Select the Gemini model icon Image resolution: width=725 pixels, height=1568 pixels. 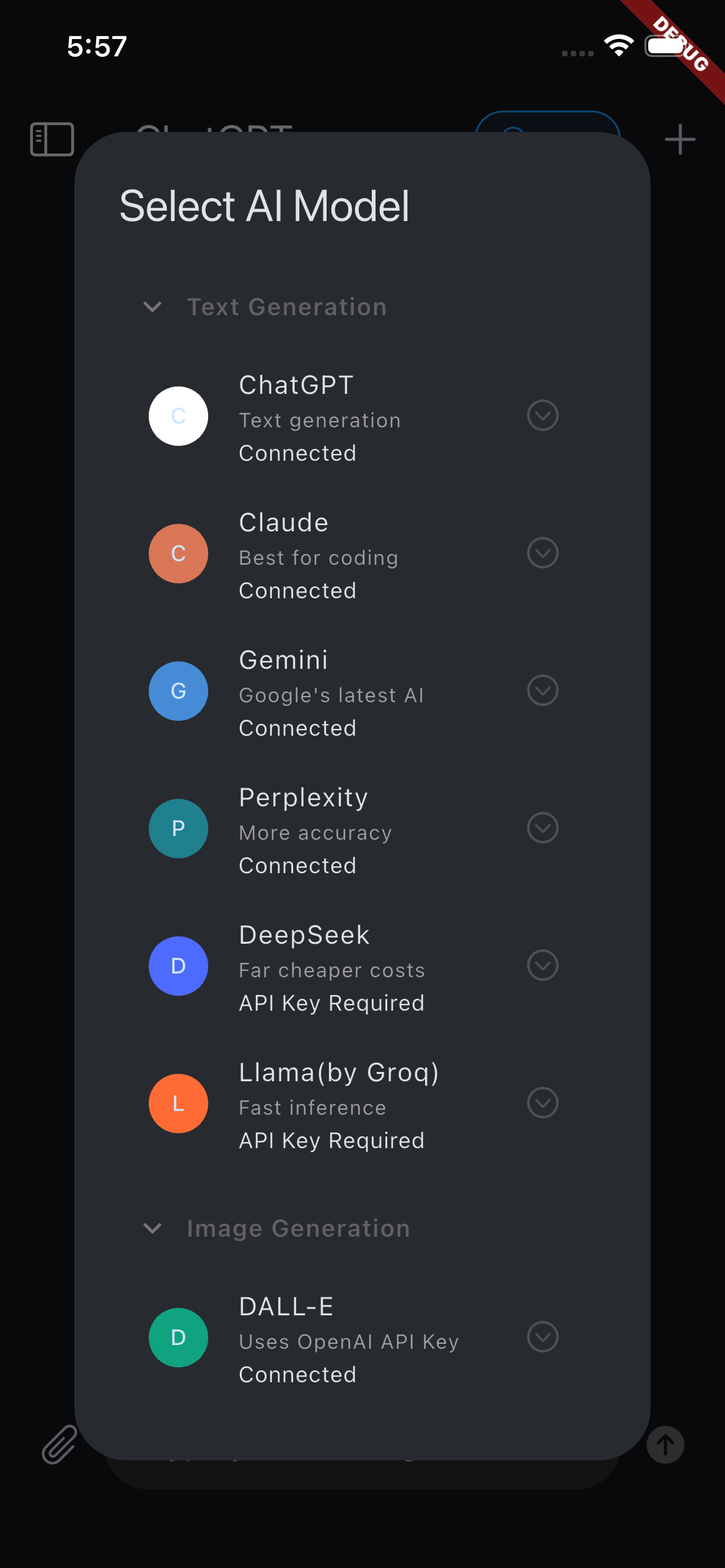tap(178, 691)
